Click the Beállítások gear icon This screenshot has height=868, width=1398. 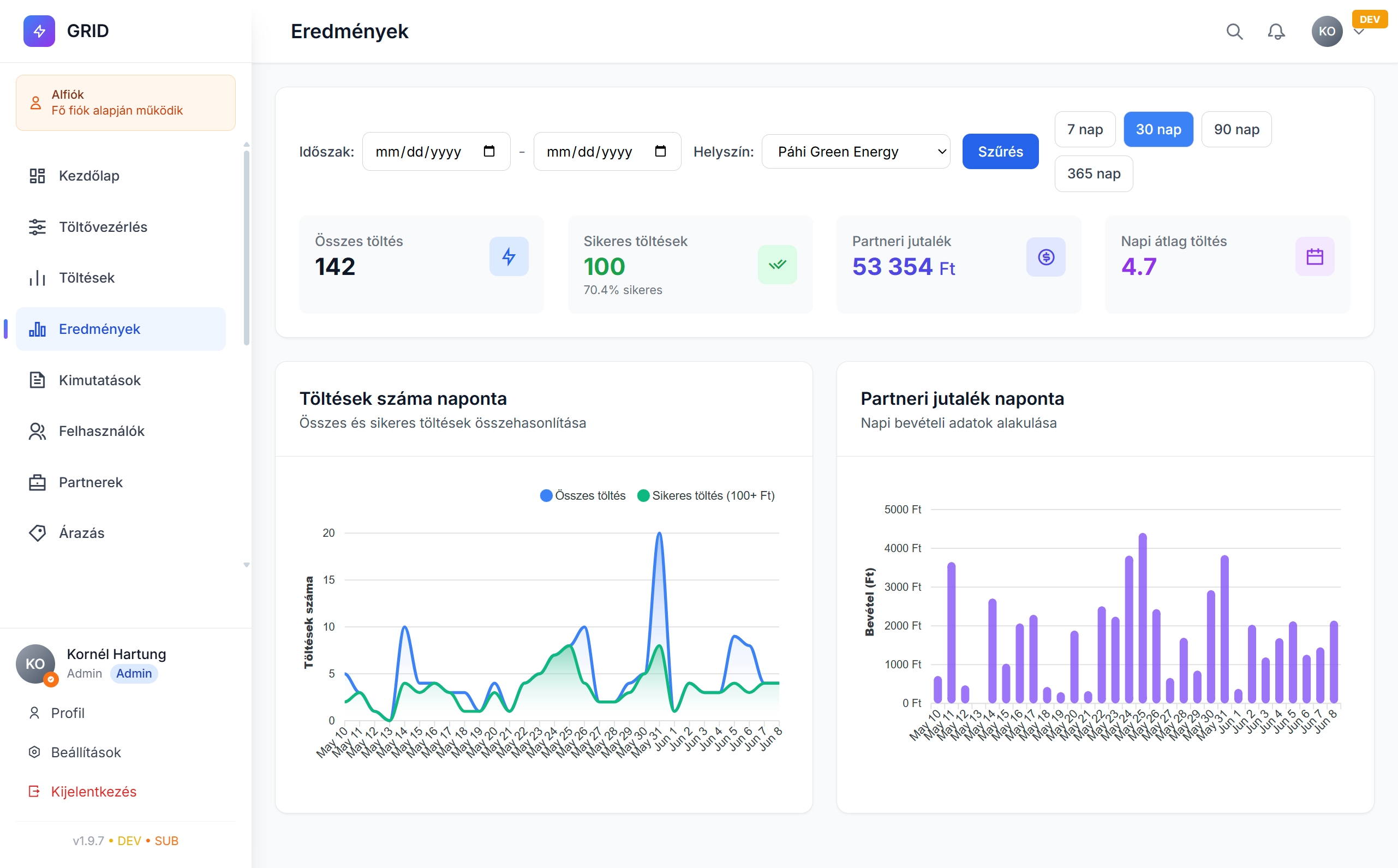(x=34, y=752)
